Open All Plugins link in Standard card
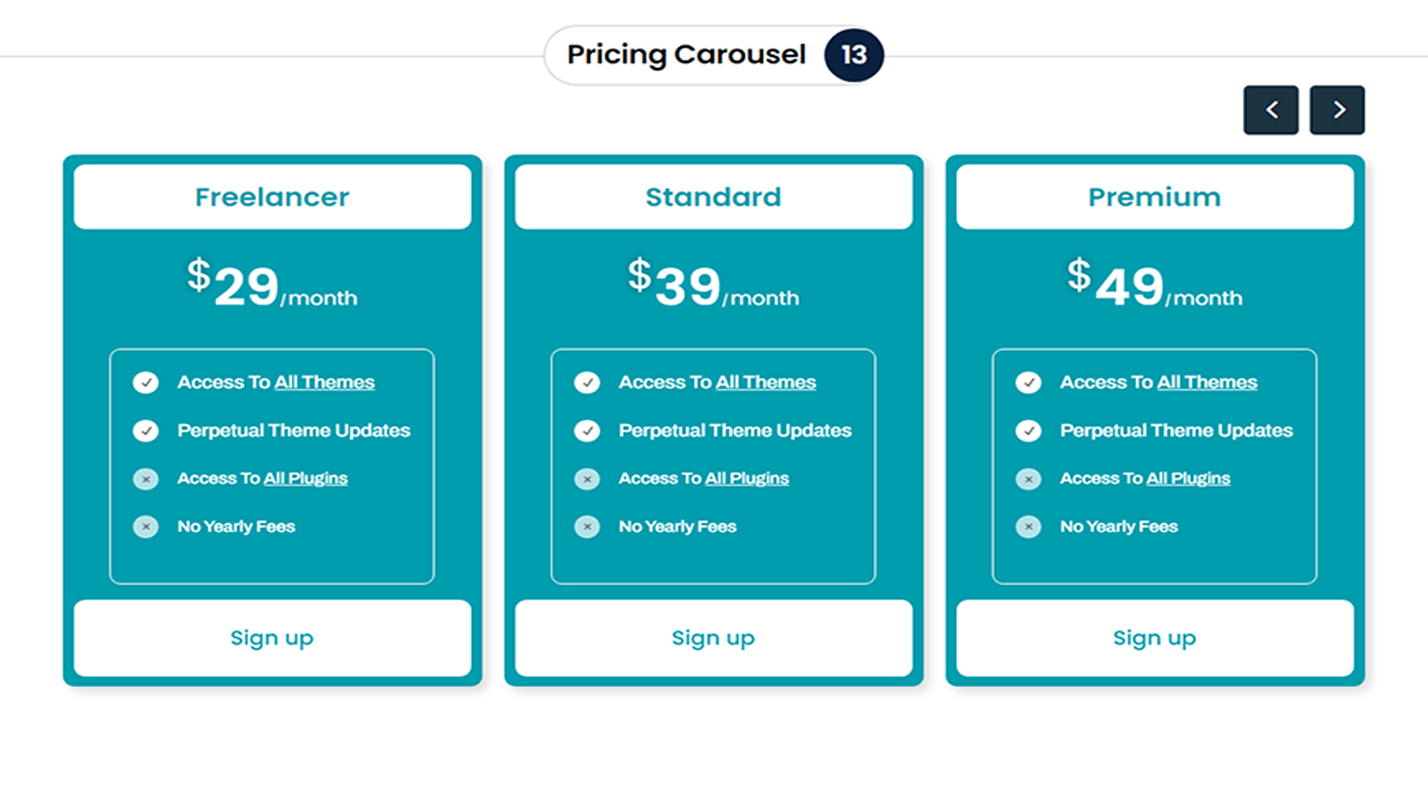The image size is (1428, 797). tap(747, 478)
